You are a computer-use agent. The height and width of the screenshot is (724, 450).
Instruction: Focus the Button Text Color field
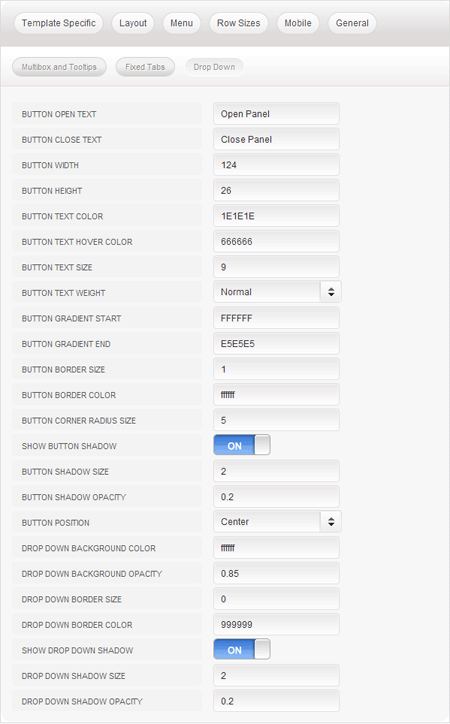click(x=276, y=216)
